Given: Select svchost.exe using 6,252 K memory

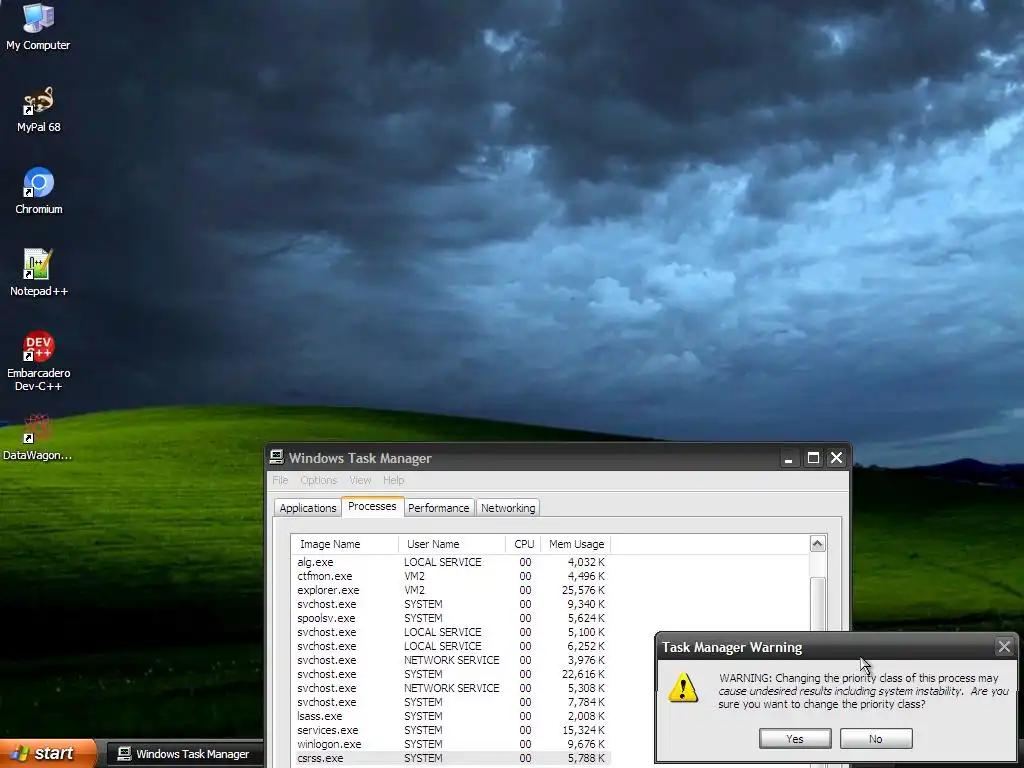Looking at the screenshot, I should [x=451, y=646].
